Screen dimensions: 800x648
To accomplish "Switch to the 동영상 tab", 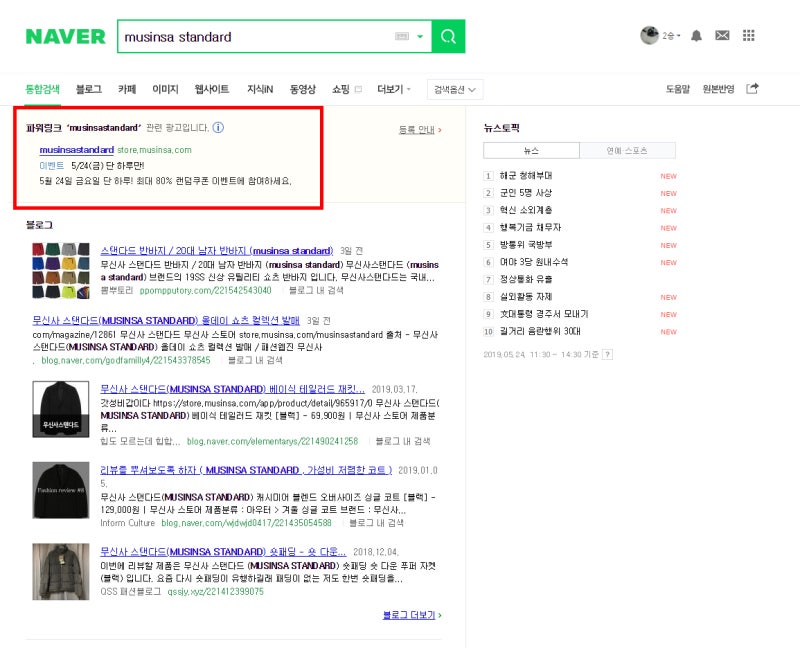I will click(303, 89).
